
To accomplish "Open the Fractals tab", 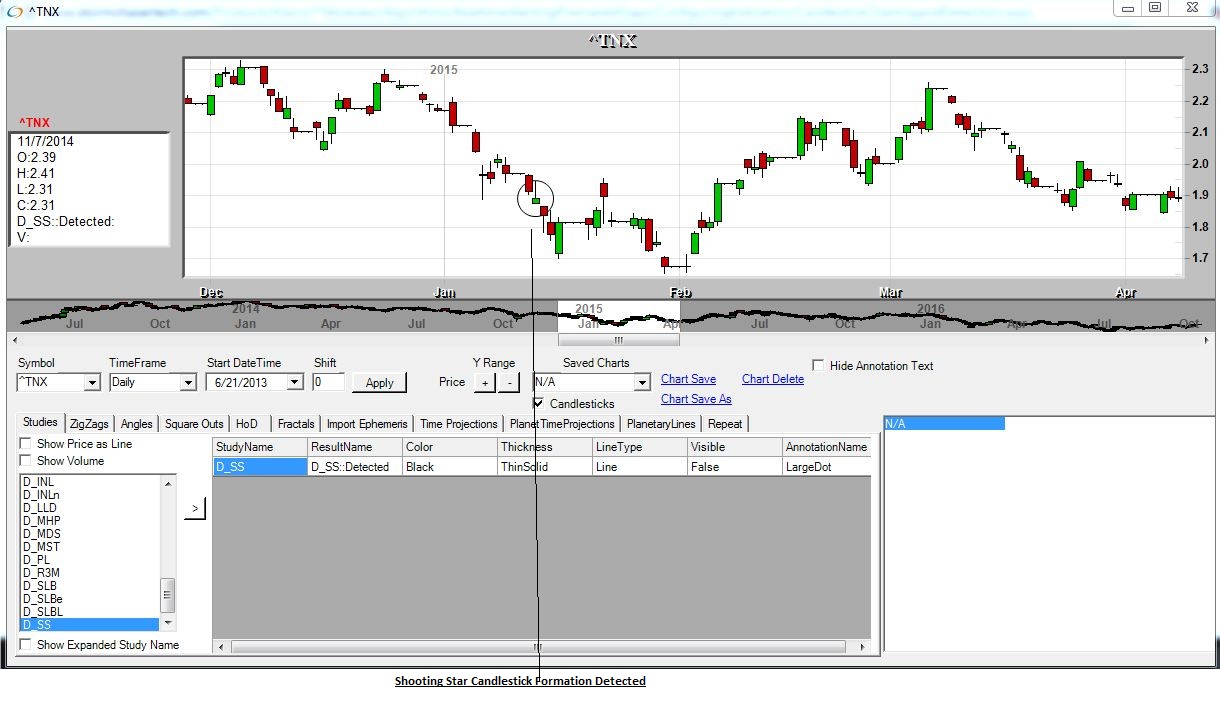I will pos(295,424).
